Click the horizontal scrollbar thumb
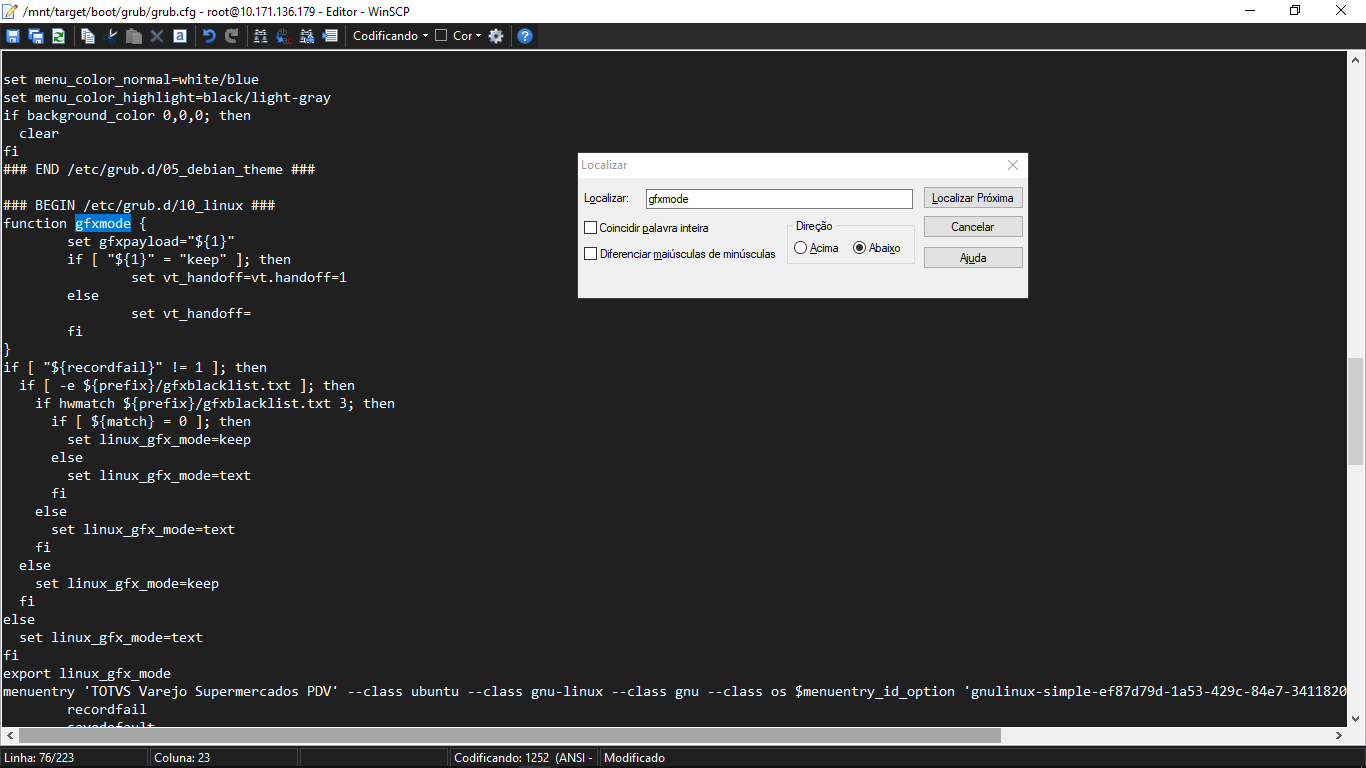Image resolution: width=1366 pixels, height=768 pixels. pos(509,736)
